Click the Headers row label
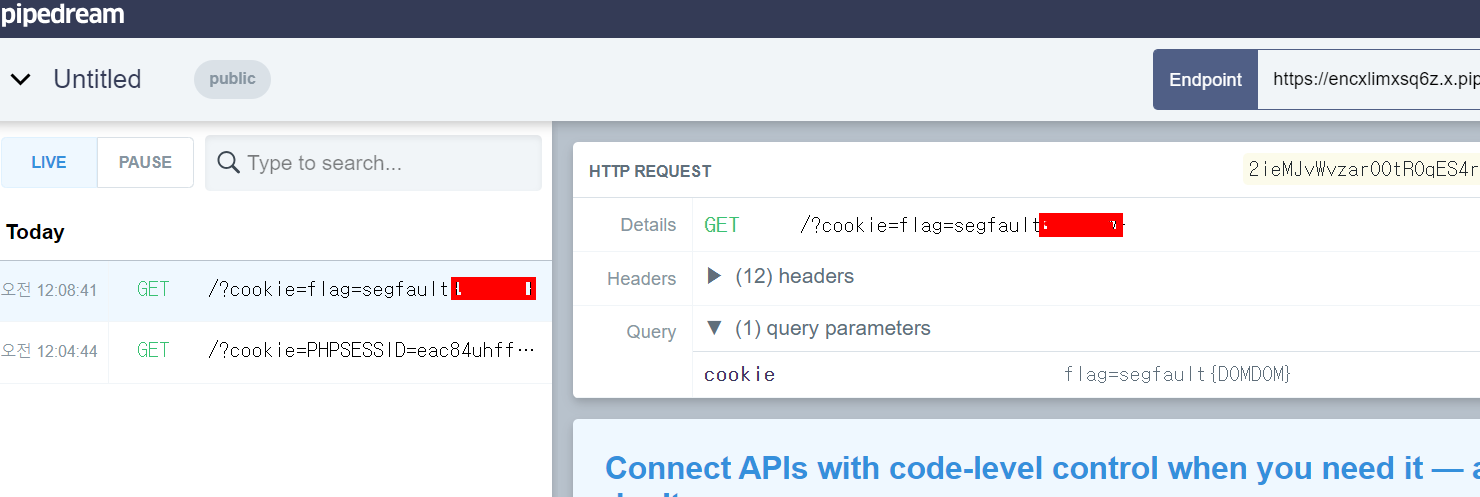 point(642,279)
